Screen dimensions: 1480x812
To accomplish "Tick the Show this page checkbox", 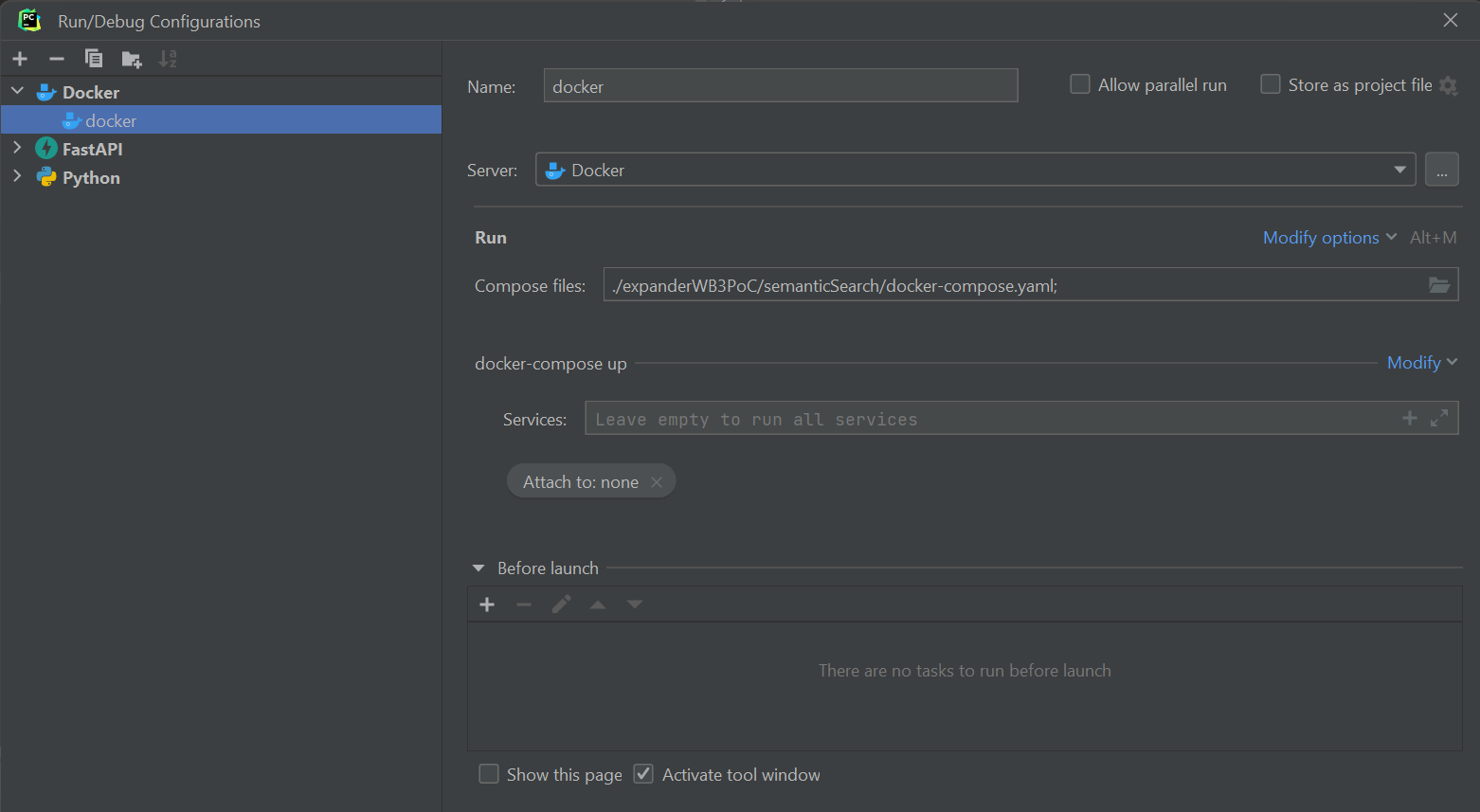I will click(489, 774).
